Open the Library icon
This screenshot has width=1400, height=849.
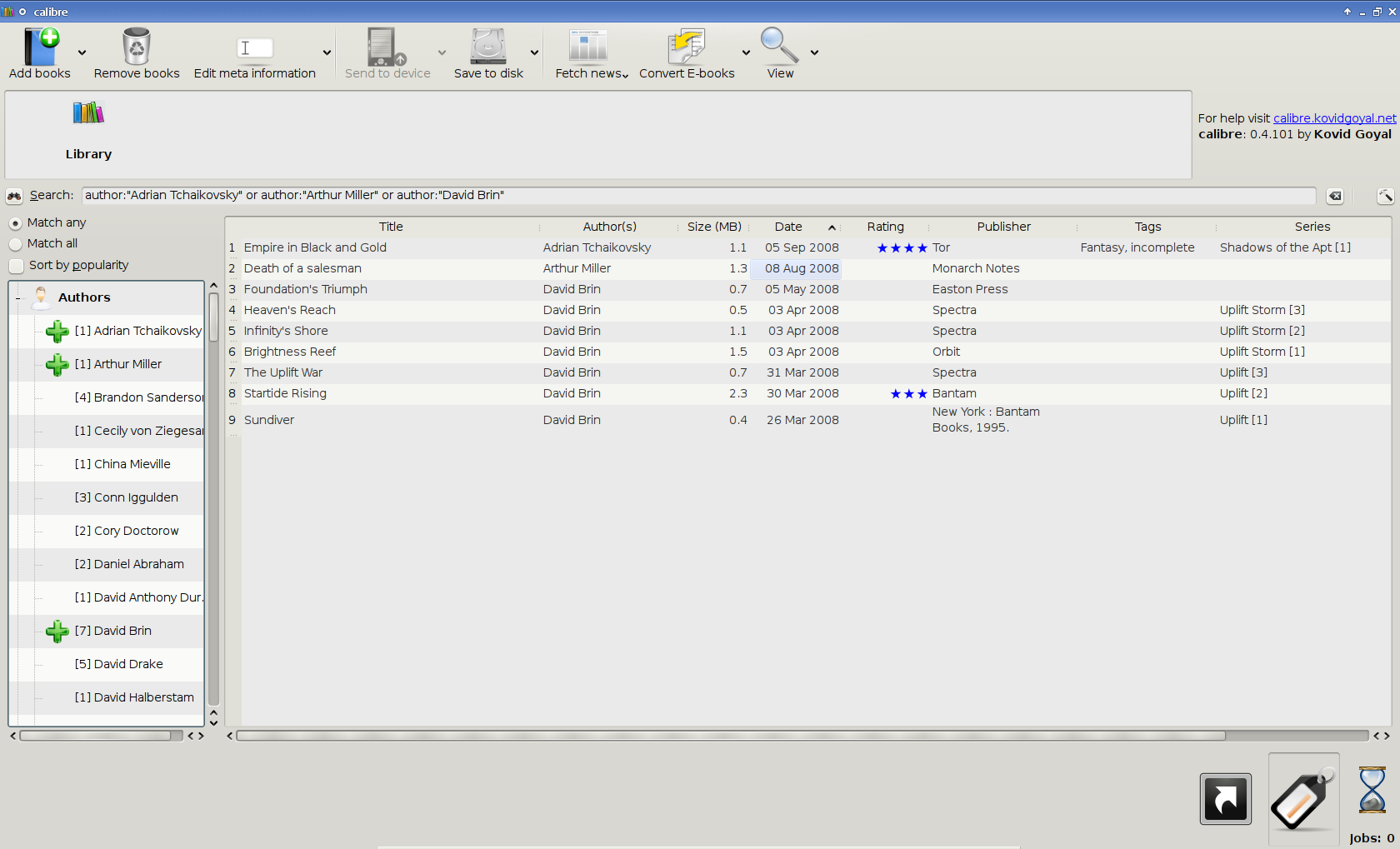(x=88, y=114)
